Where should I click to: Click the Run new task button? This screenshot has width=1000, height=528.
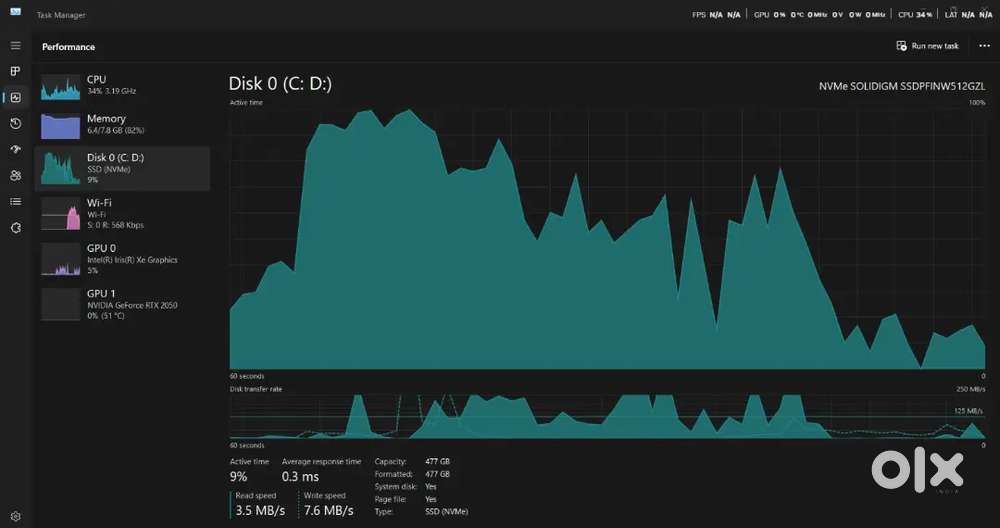point(927,46)
